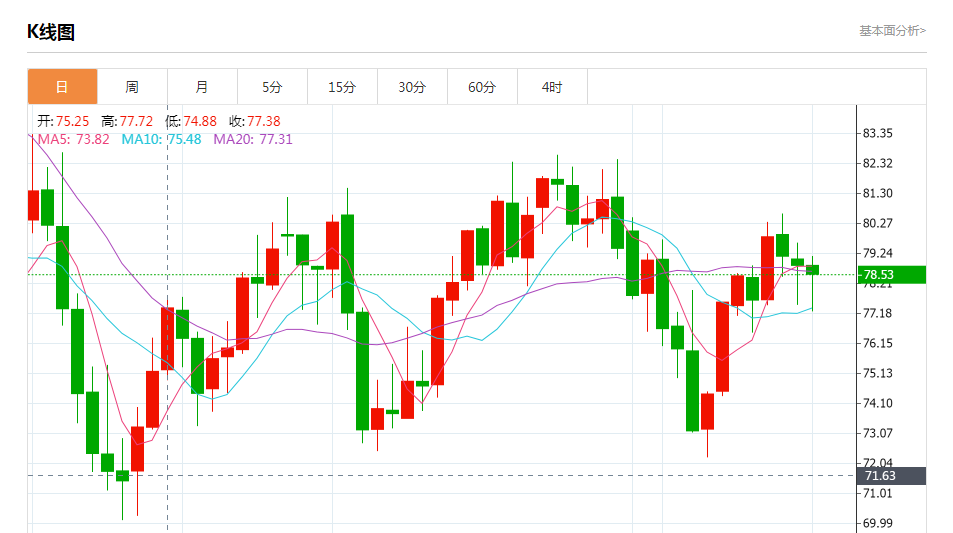
Task: Click the 69.99 axis label
Action: (x=877, y=523)
